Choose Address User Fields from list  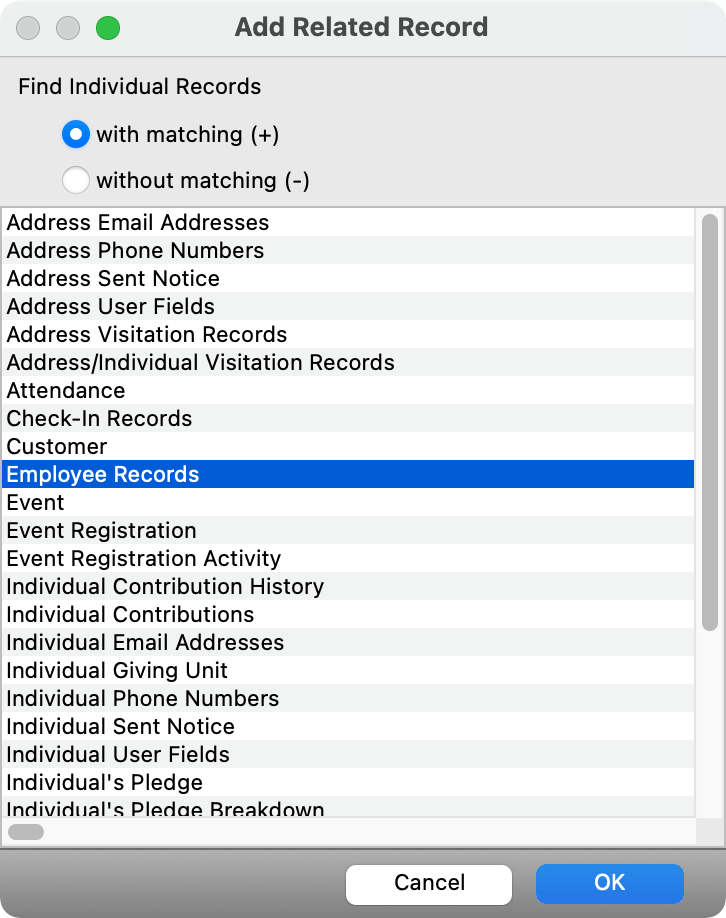[110, 306]
